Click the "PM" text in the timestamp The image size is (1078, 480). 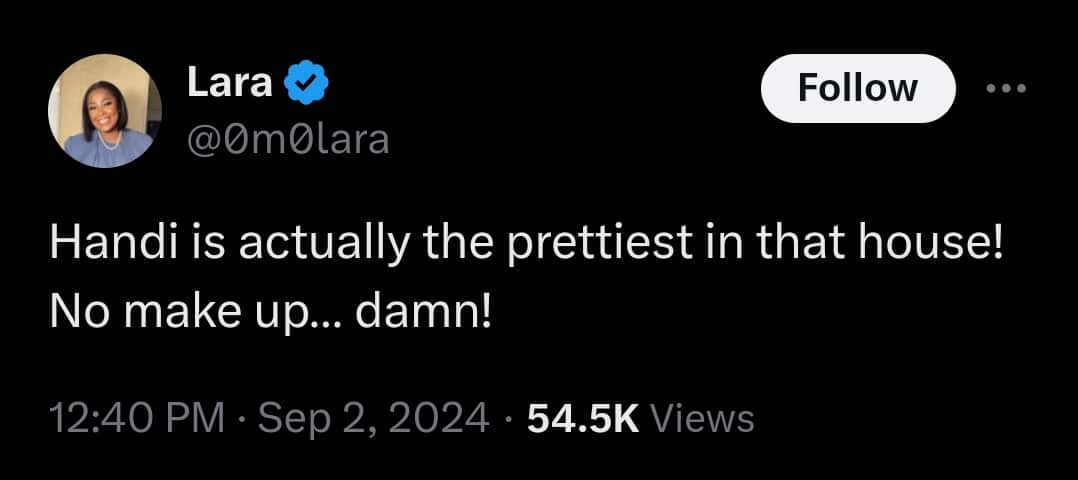pyautogui.click(x=197, y=417)
